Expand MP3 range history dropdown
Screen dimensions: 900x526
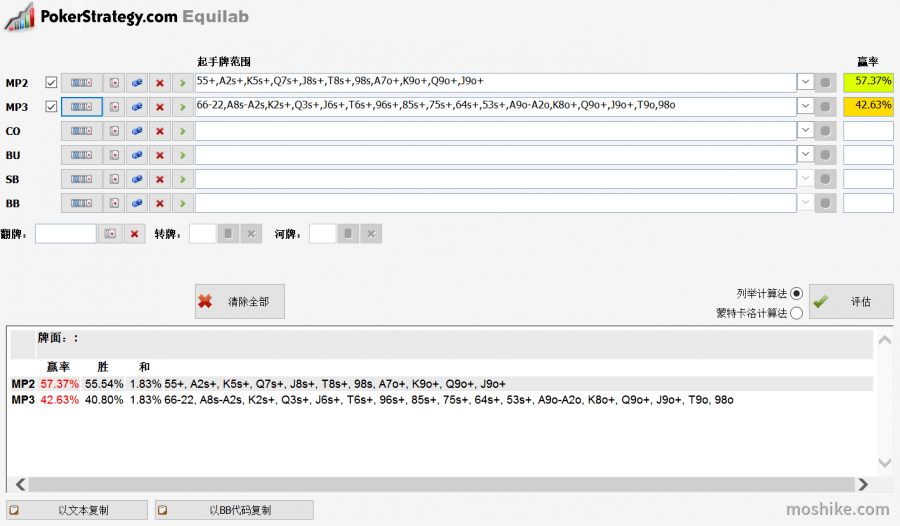(805, 106)
